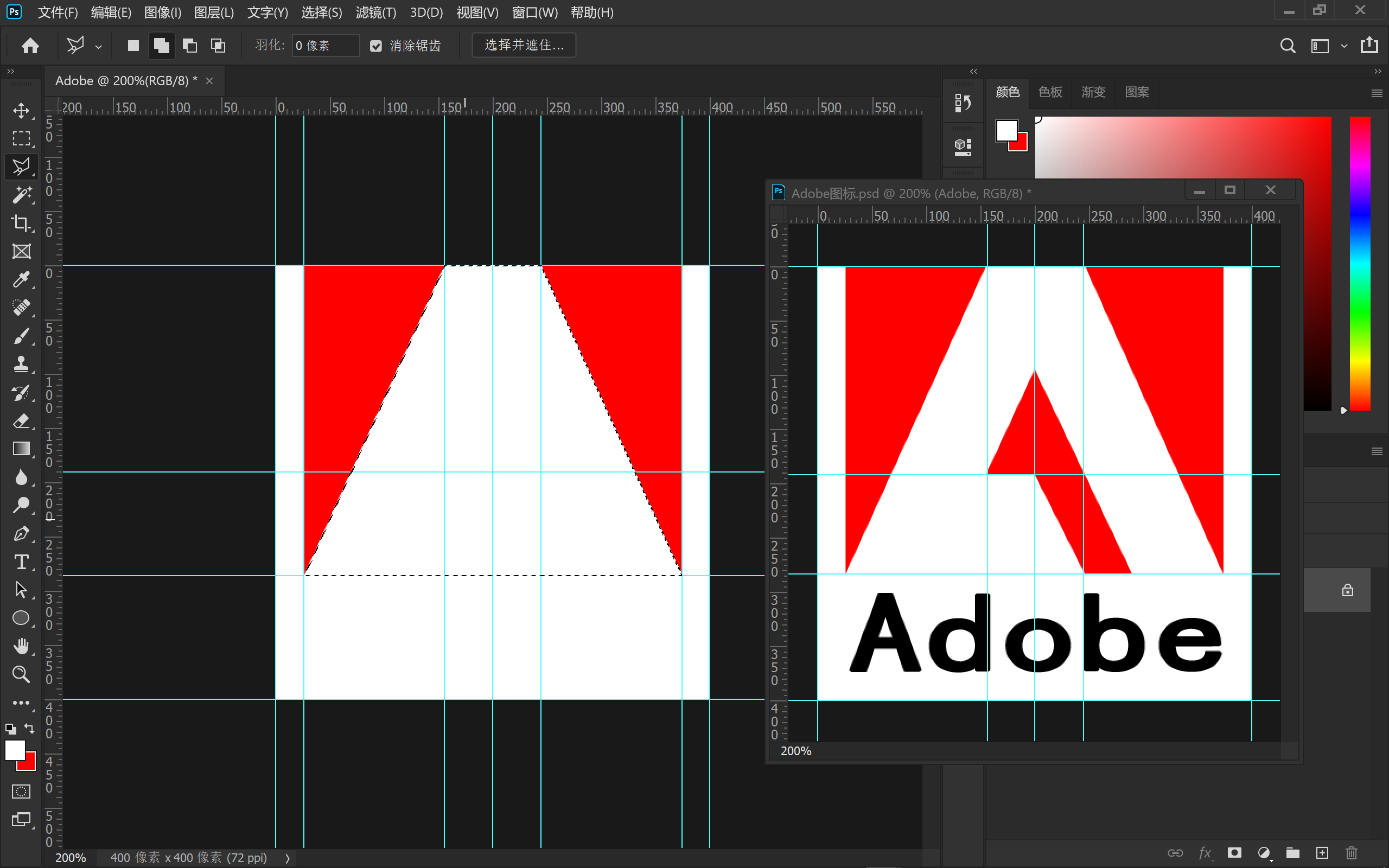Open the 窗口(W) menu
The width and height of the screenshot is (1389, 868).
coord(534,12)
